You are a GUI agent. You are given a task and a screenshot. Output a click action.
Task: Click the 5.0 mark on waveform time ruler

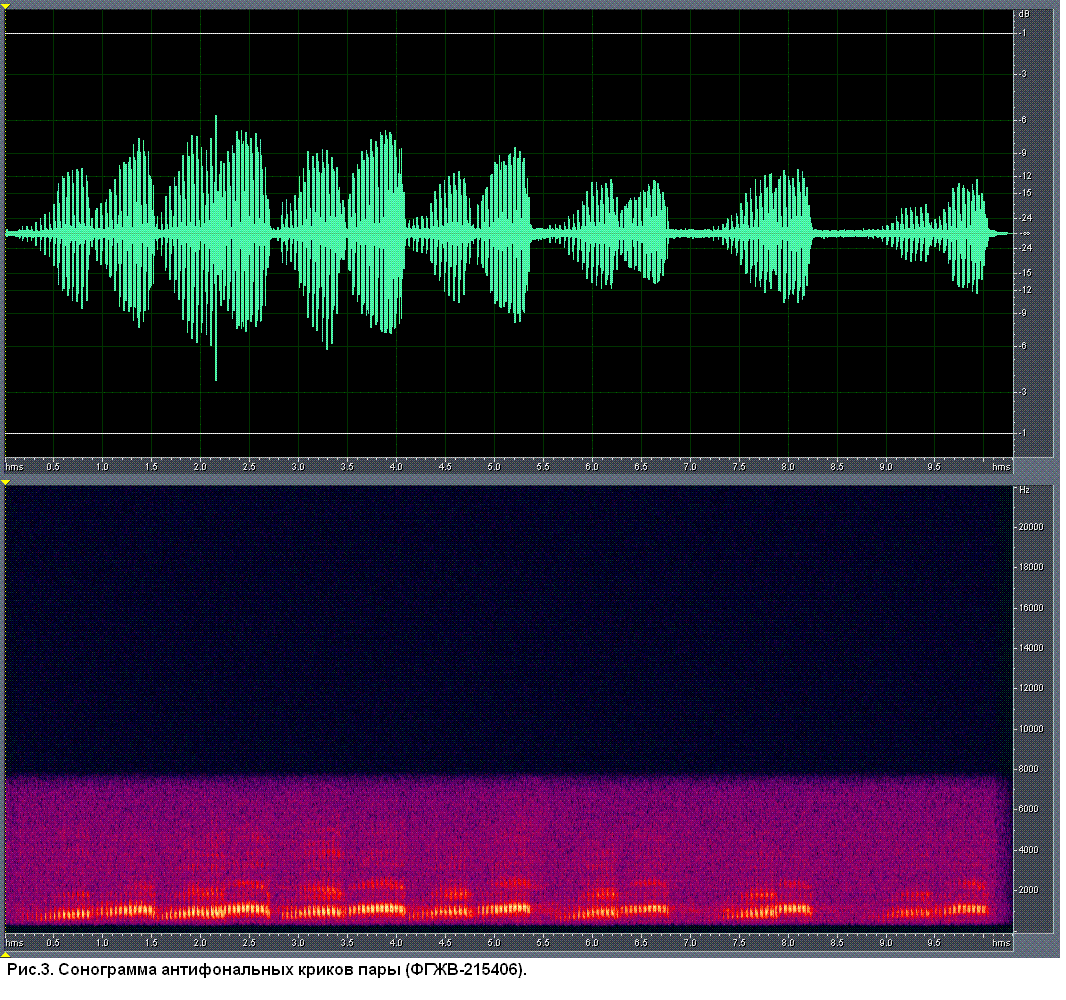(x=494, y=467)
